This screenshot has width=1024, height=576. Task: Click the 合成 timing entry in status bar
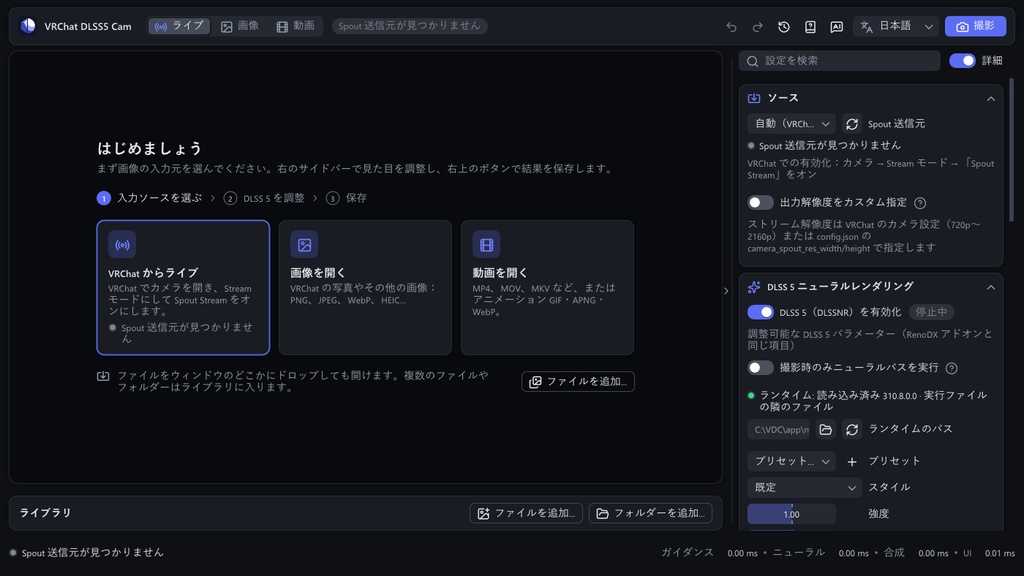[x=916, y=552]
